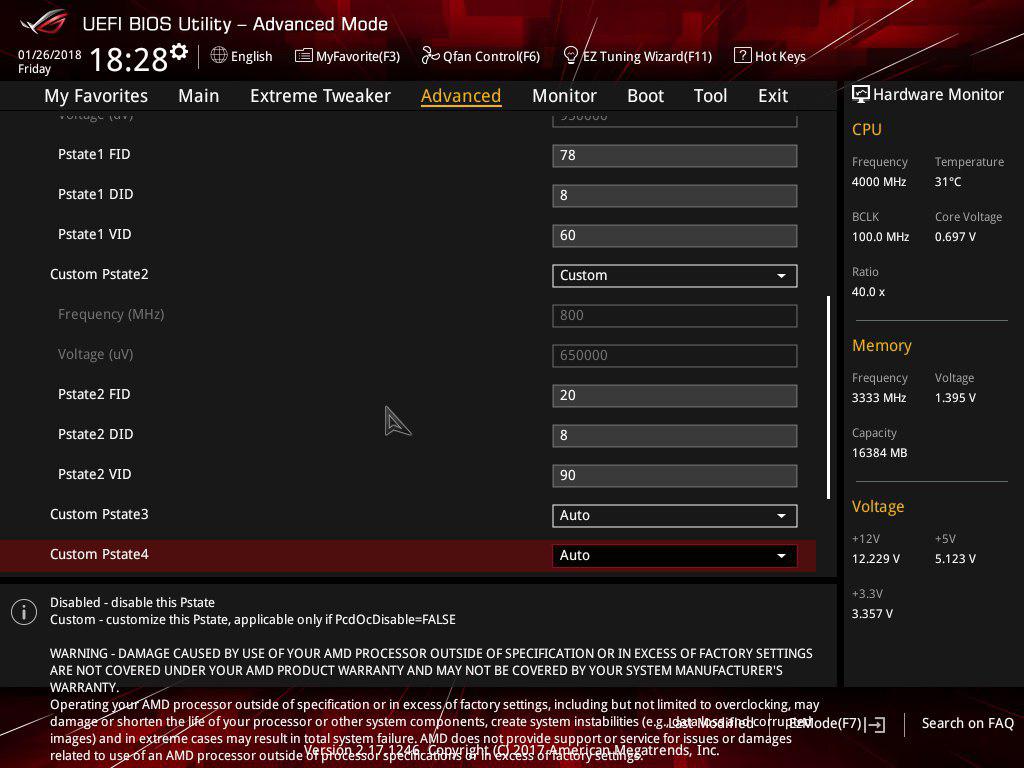
Task: Click the CPU frequency value 4000 MHz
Action: (x=879, y=182)
